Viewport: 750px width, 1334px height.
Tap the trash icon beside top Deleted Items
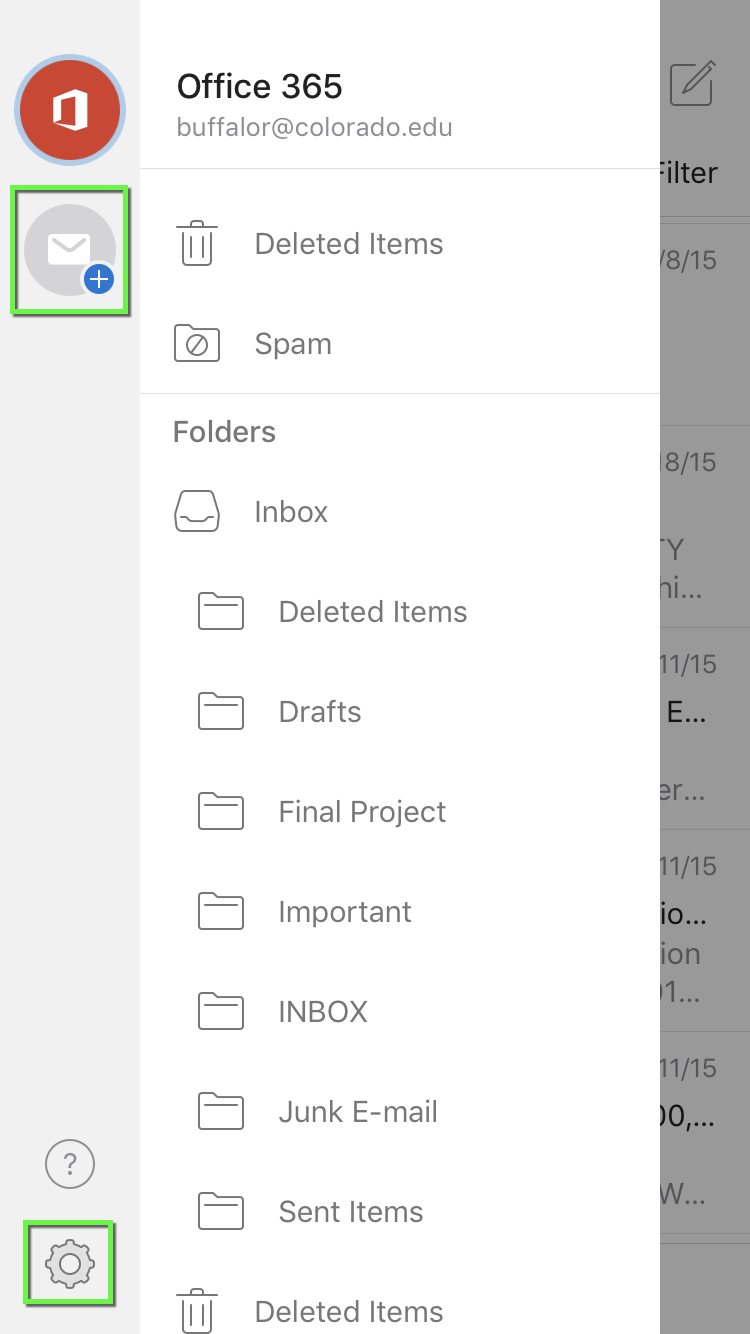(197, 244)
